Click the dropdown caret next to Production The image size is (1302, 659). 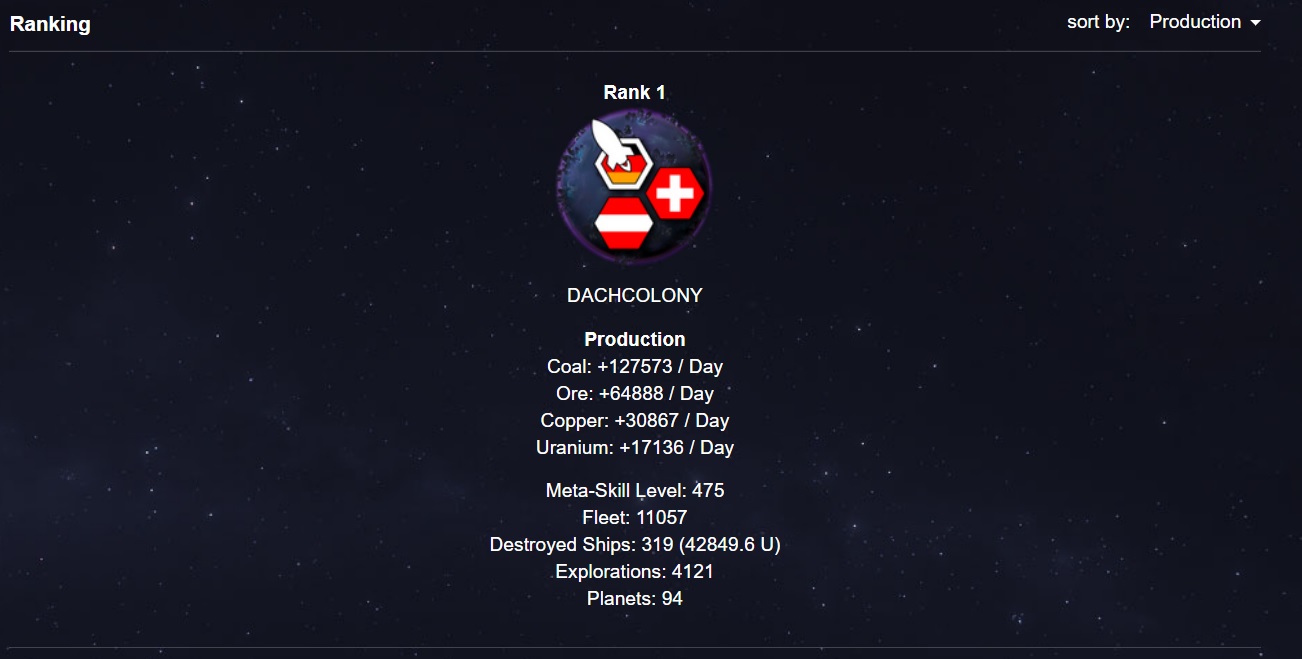coord(1255,23)
